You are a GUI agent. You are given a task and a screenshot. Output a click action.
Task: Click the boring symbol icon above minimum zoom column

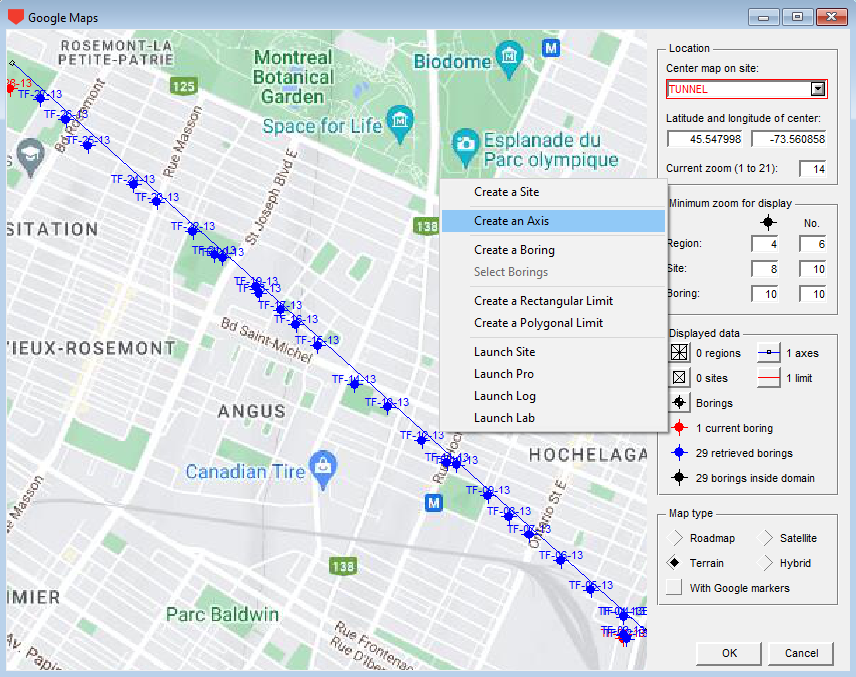coord(768,222)
